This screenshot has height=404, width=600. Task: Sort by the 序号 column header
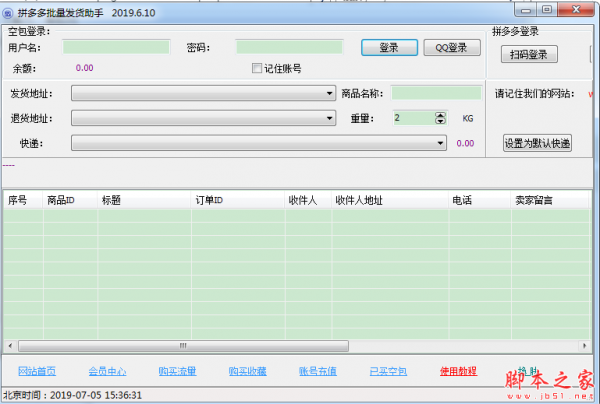[23, 200]
